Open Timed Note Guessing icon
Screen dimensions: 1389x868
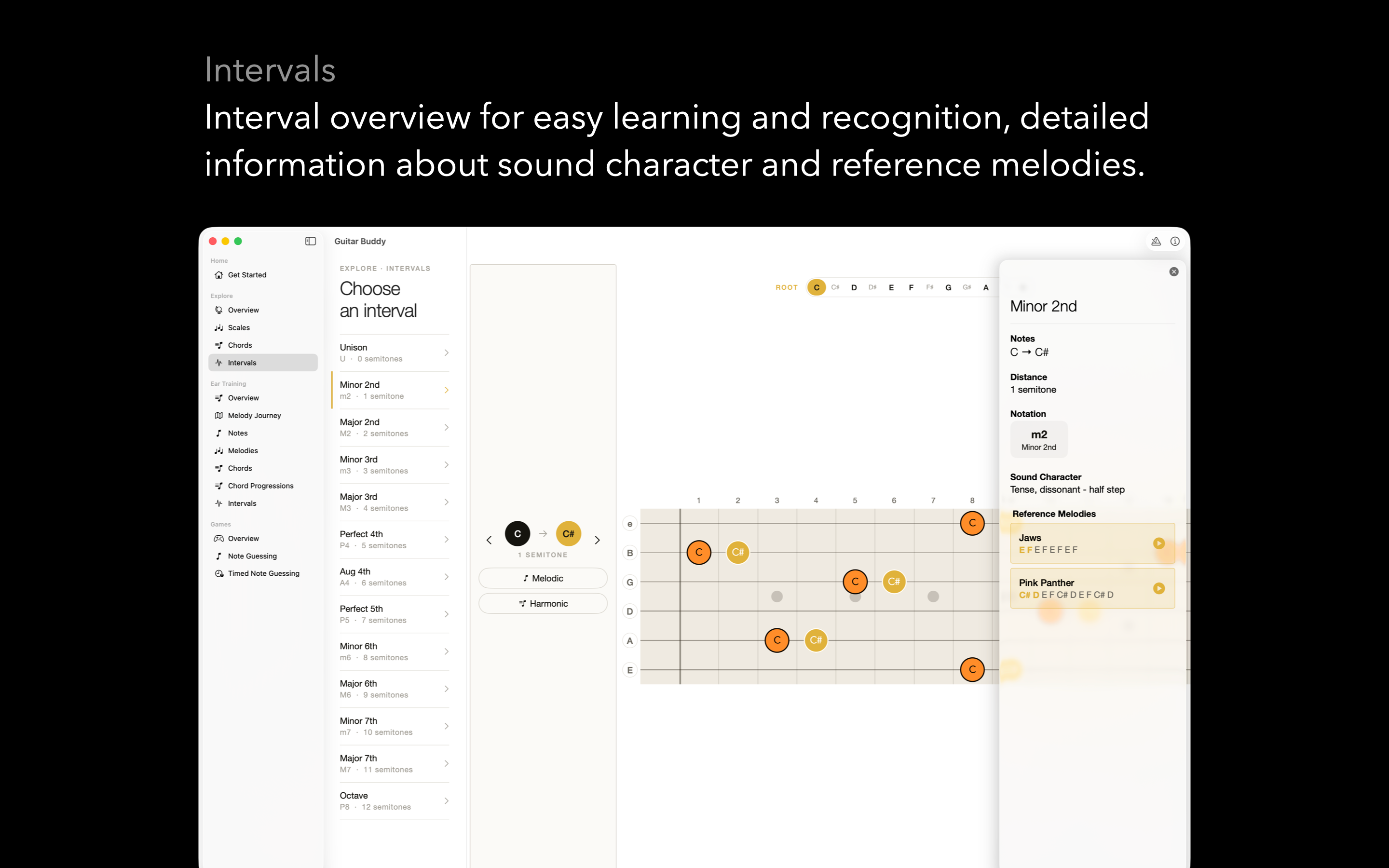coord(218,573)
